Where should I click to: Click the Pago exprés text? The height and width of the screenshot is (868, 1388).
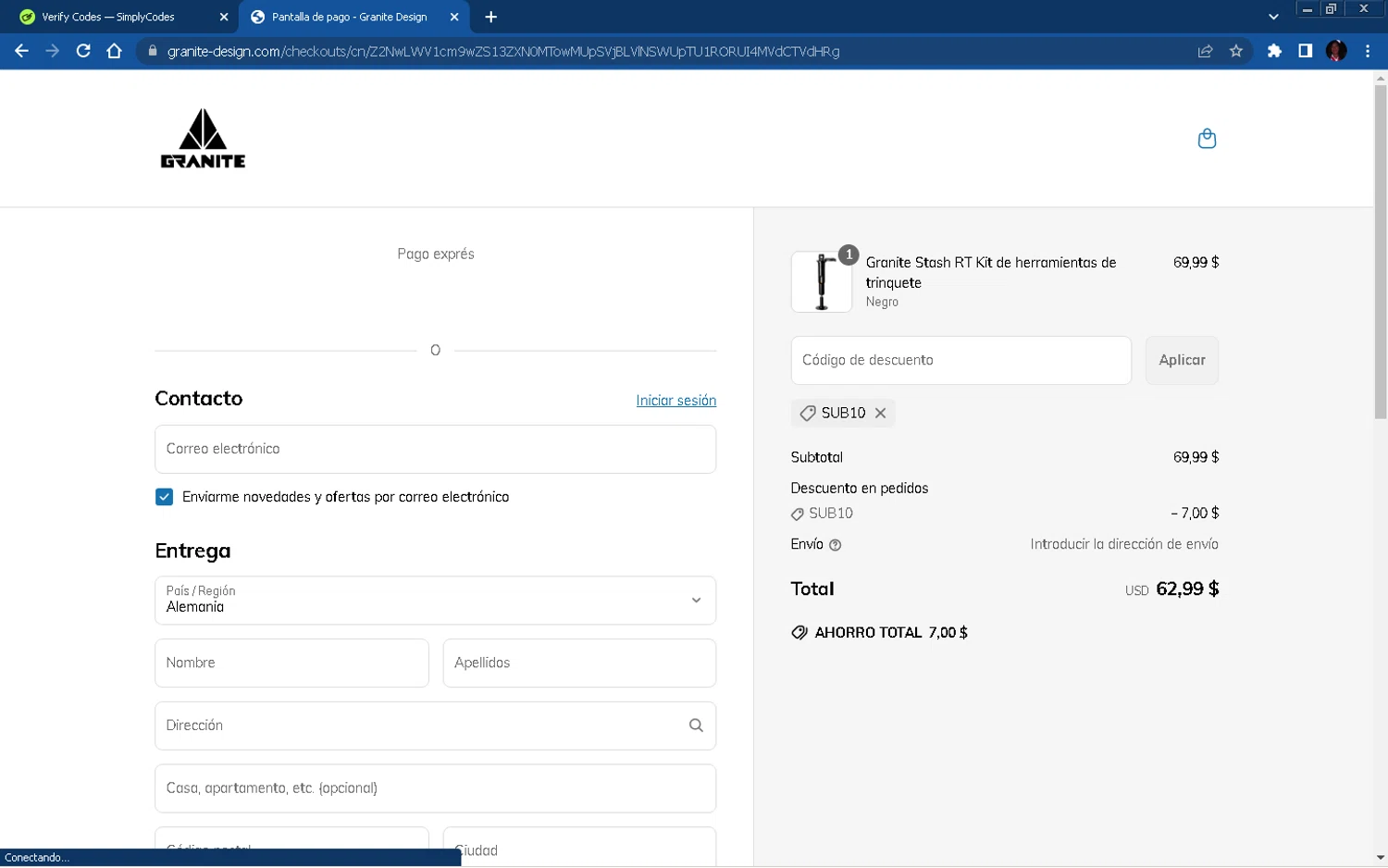click(x=436, y=254)
